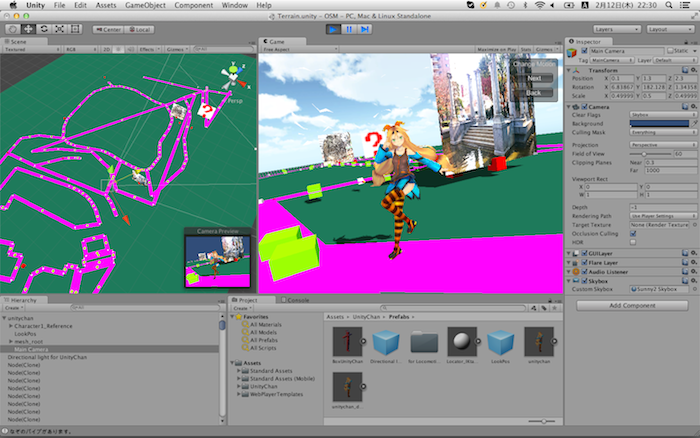Disable the Camera component checkbox
The height and width of the screenshot is (438, 700).
(x=584, y=107)
